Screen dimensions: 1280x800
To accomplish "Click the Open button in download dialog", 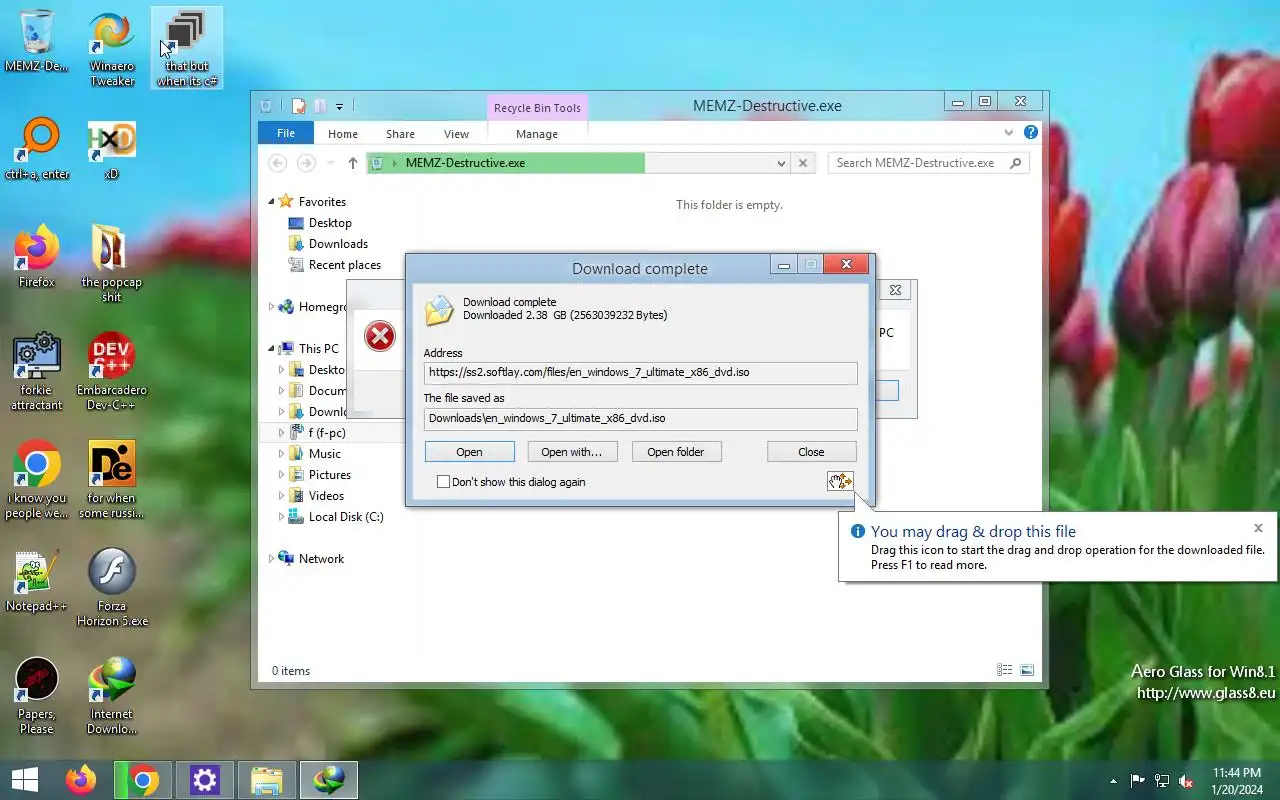I will coord(470,452).
